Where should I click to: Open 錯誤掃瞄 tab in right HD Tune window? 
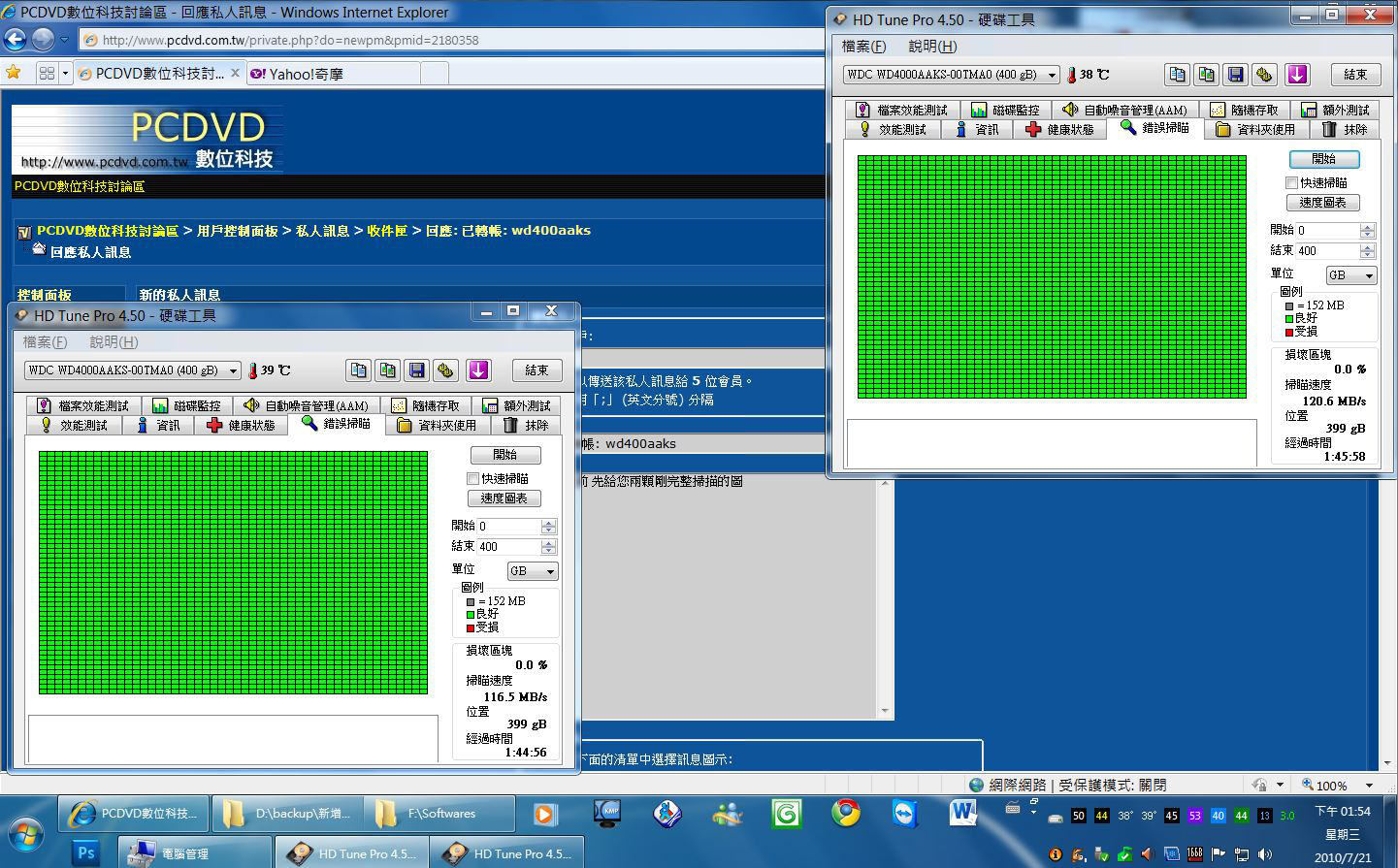point(1154,128)
